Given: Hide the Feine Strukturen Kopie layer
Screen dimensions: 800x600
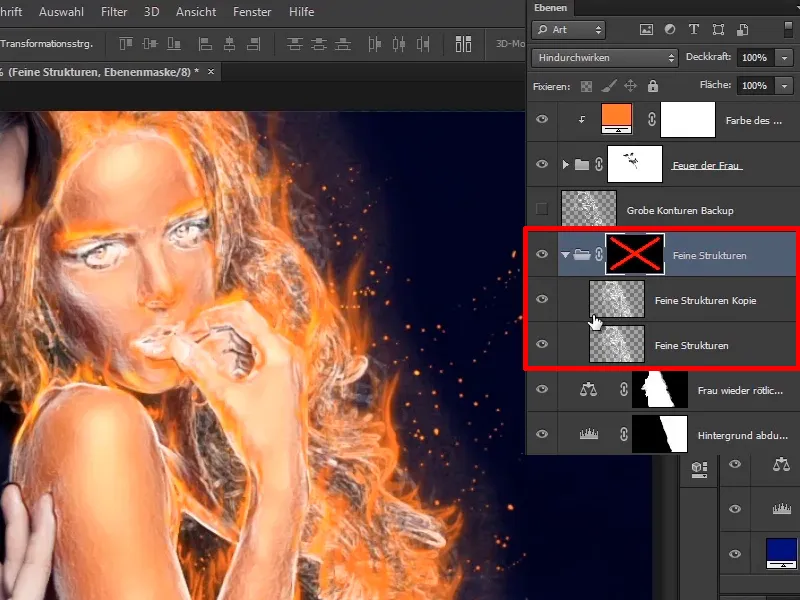Looking at the screenshot, I should click(542, 299).
